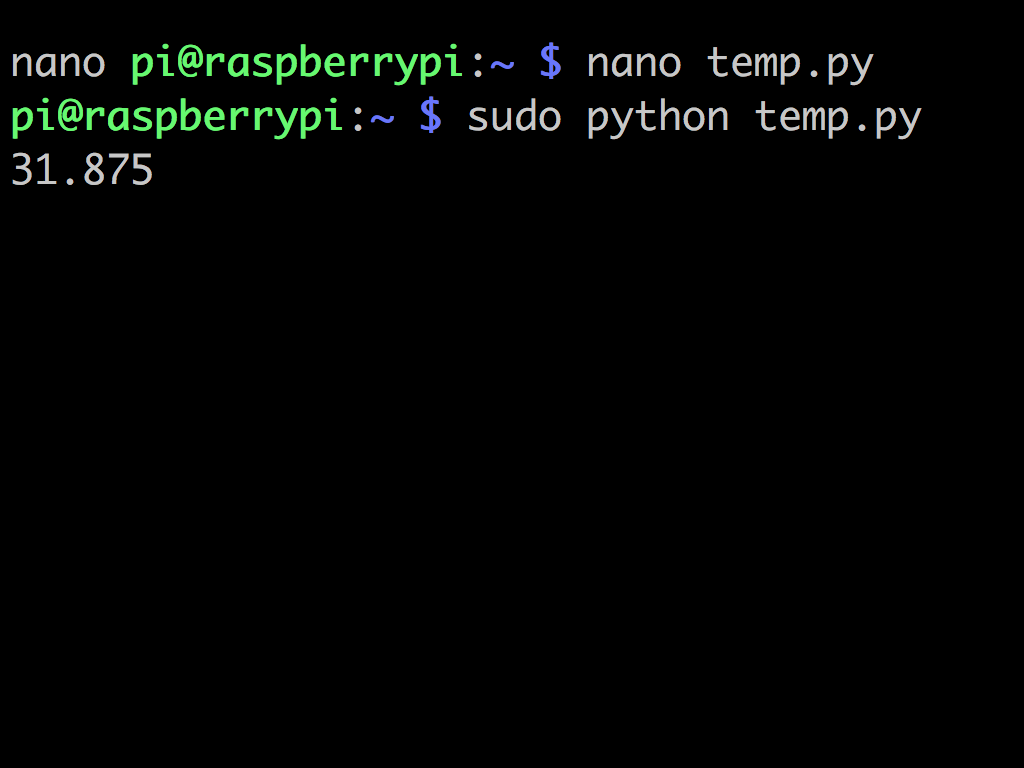
Task: Select temp.py filename in the python command
Action: tap(838, 119)
